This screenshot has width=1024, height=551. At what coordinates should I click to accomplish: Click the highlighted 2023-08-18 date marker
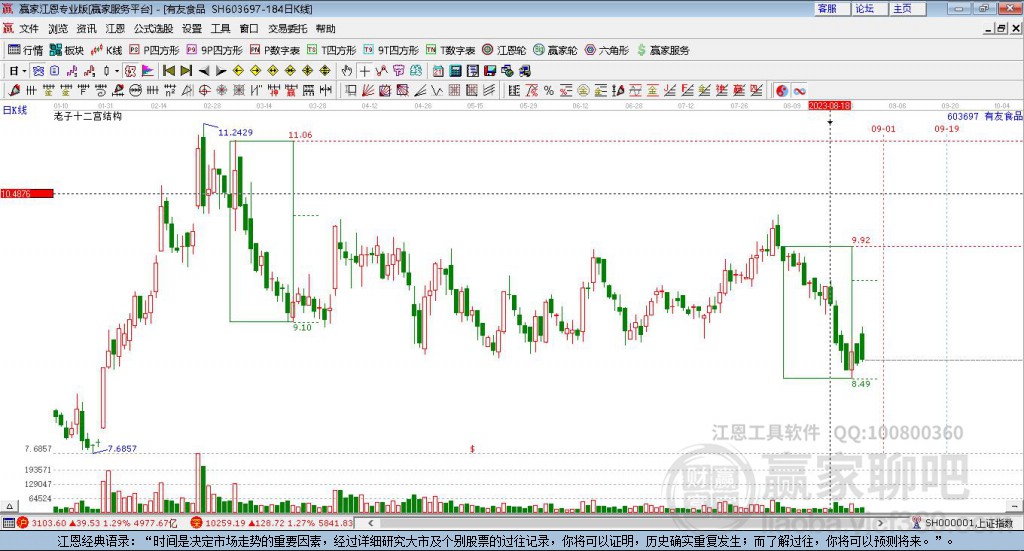[x=829, y=105]
